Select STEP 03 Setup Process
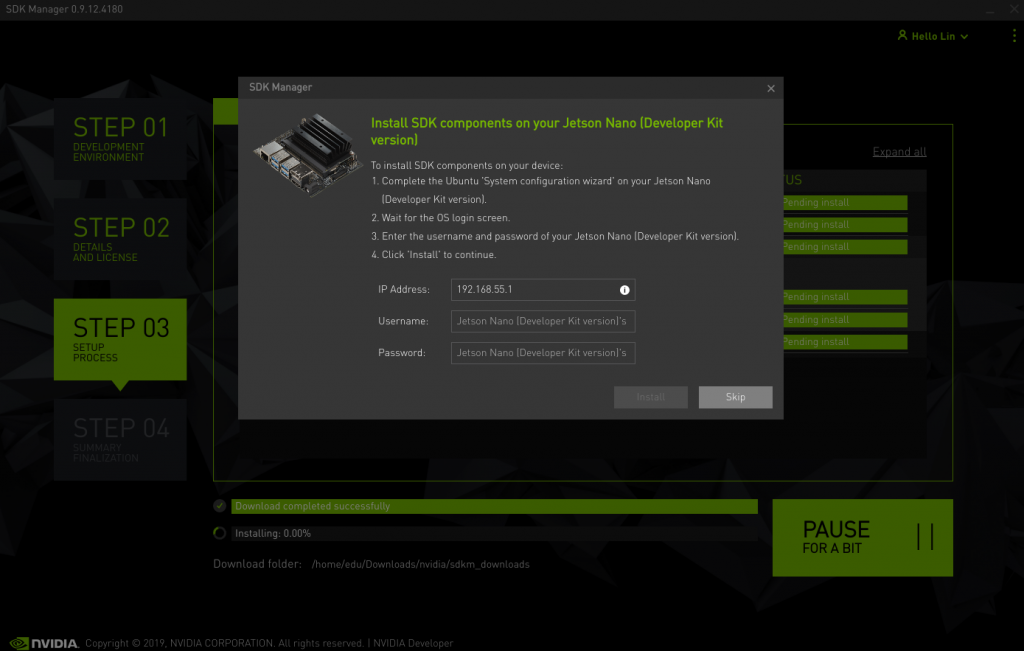This screenshot has width=1024, height=651. click(120, 340)
